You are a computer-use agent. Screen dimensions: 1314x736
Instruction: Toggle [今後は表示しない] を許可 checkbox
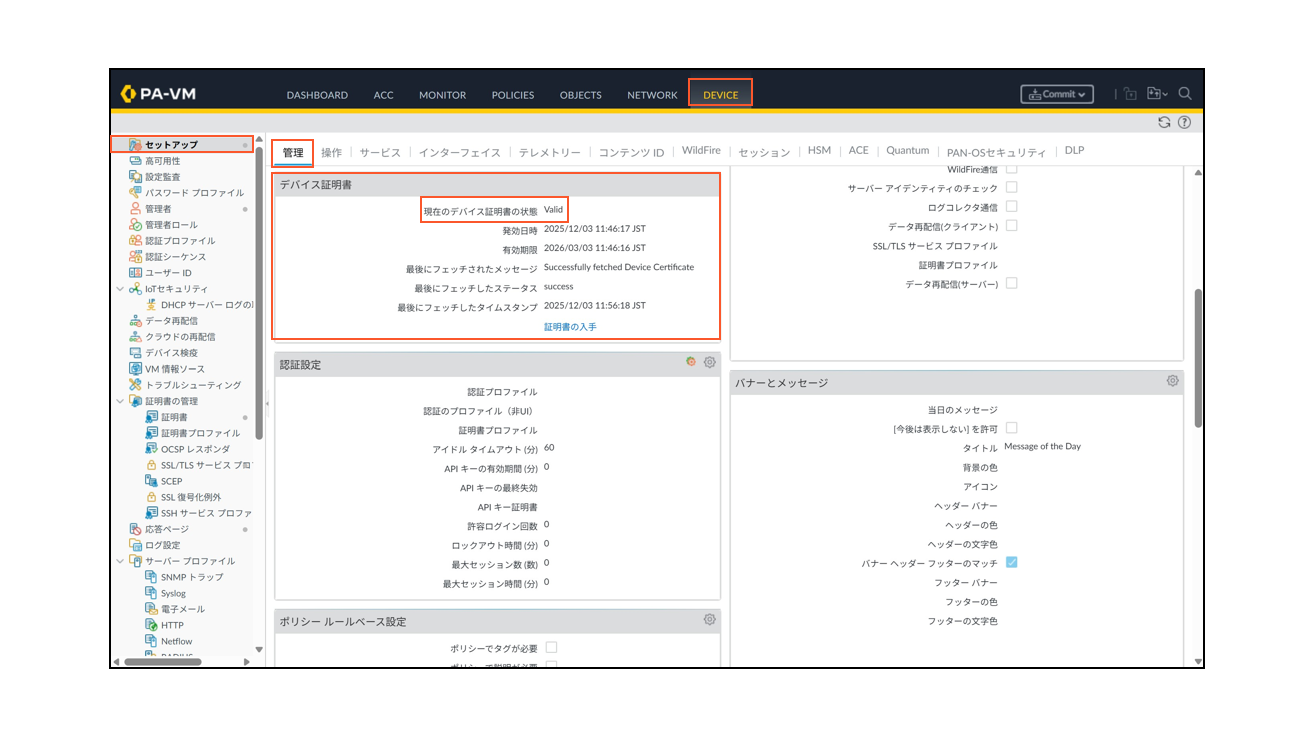pos(1012,428)
